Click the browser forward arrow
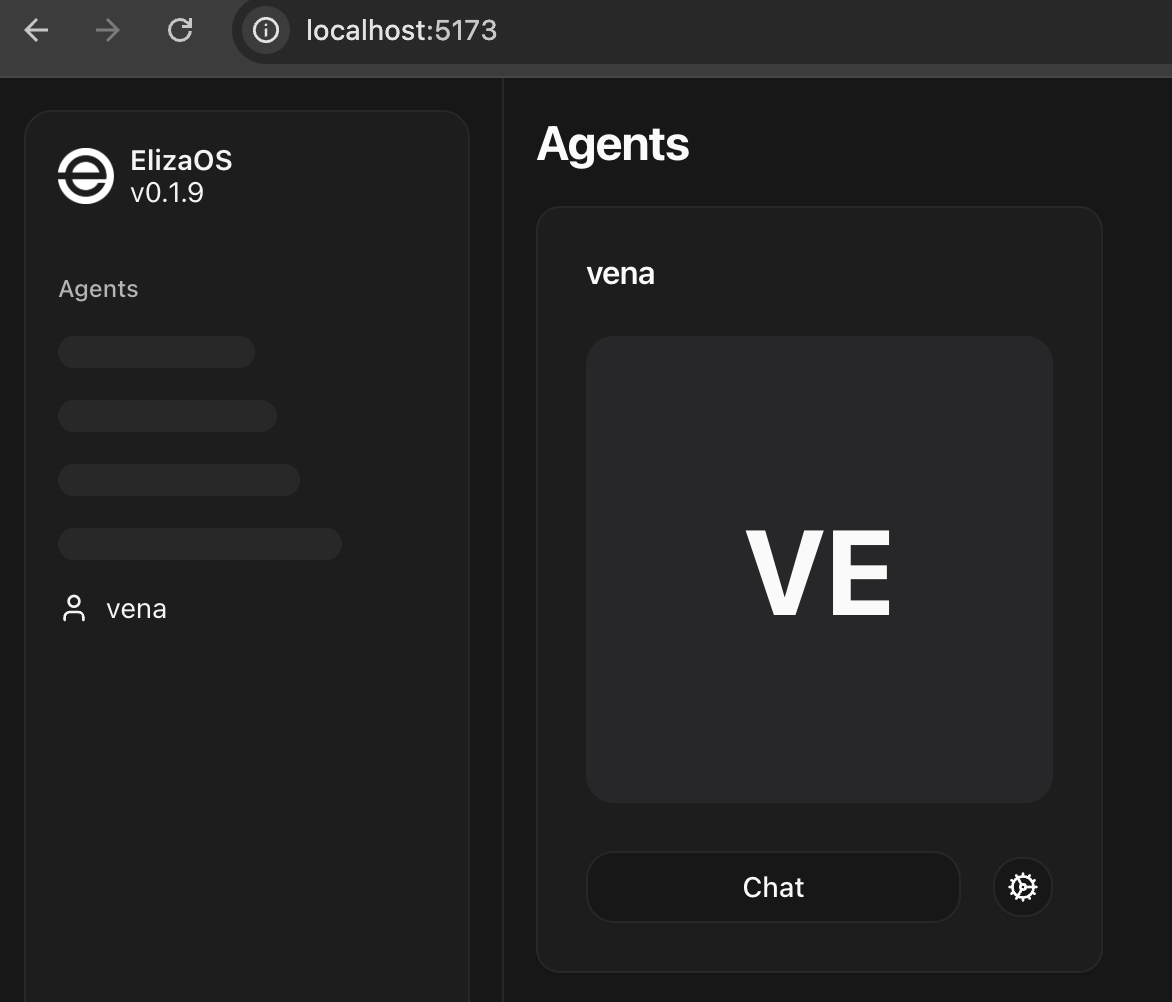This screenshot has height=1002, width=1172. pos(108,31)
